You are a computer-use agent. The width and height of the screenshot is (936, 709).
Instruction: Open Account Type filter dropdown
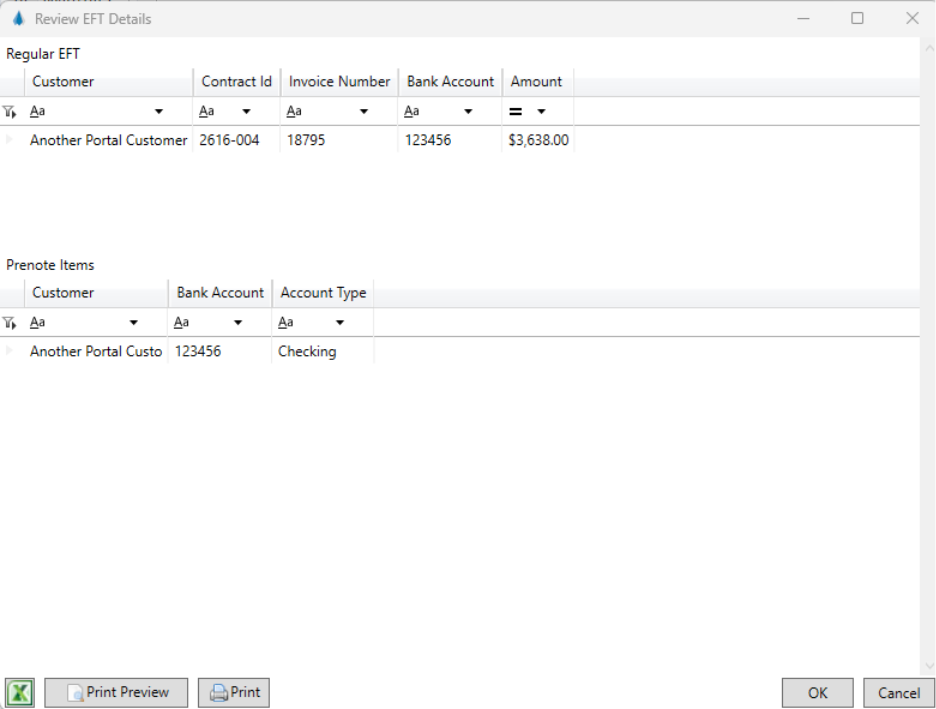point(340,323)
